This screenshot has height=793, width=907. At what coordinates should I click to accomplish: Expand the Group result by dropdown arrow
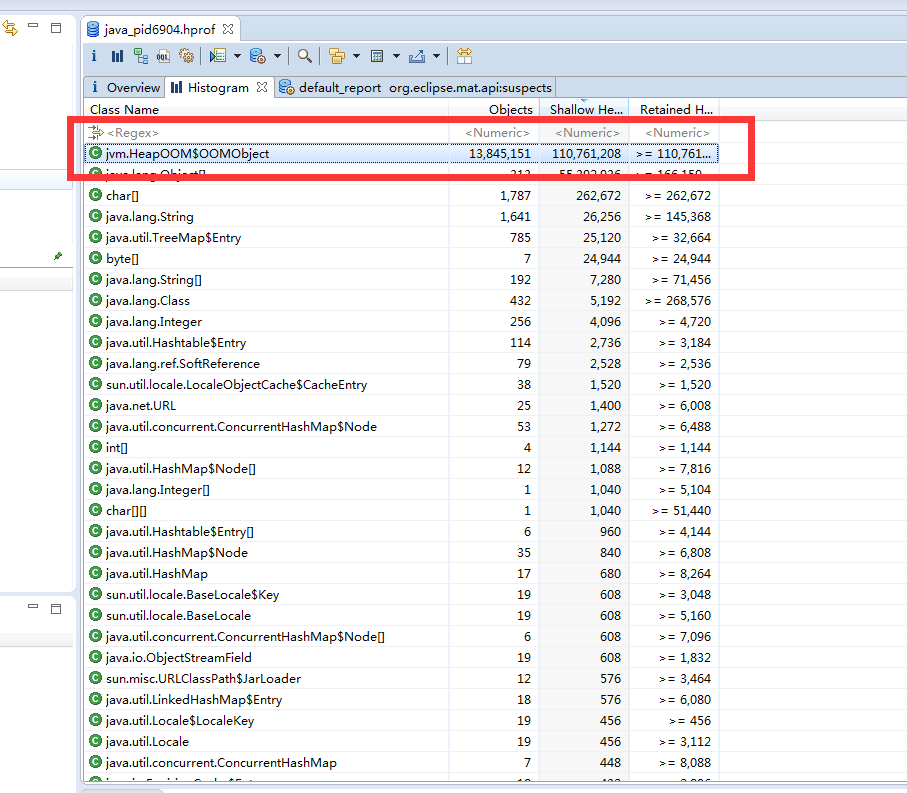(x=356, y=56)
